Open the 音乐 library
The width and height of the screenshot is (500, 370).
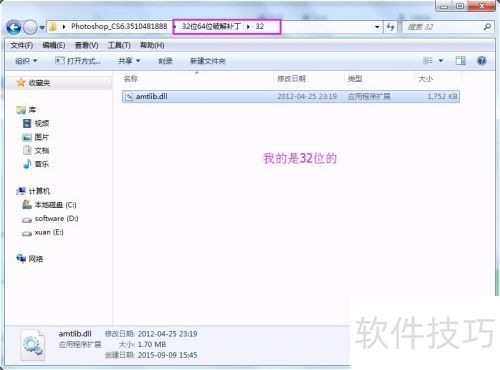click(x=42, y=164)
